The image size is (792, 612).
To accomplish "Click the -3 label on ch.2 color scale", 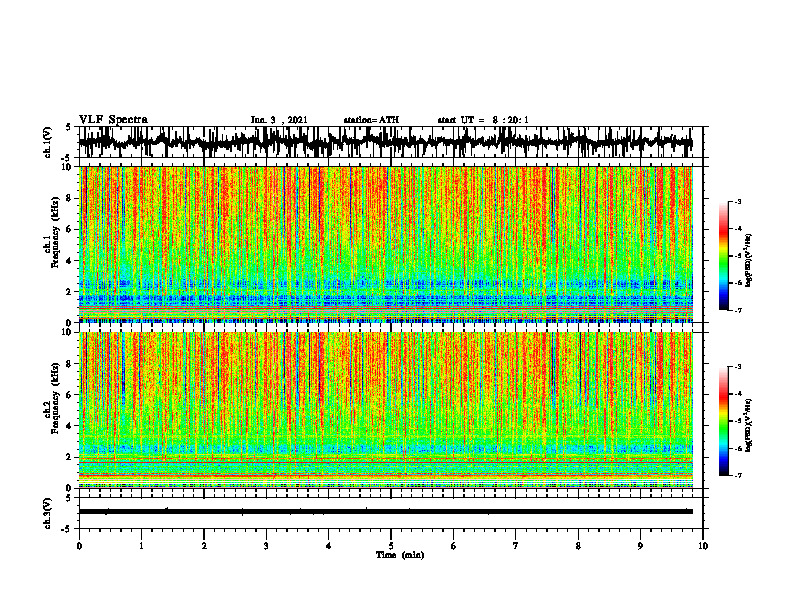I will pyautogui.click(x=738, y=366).
